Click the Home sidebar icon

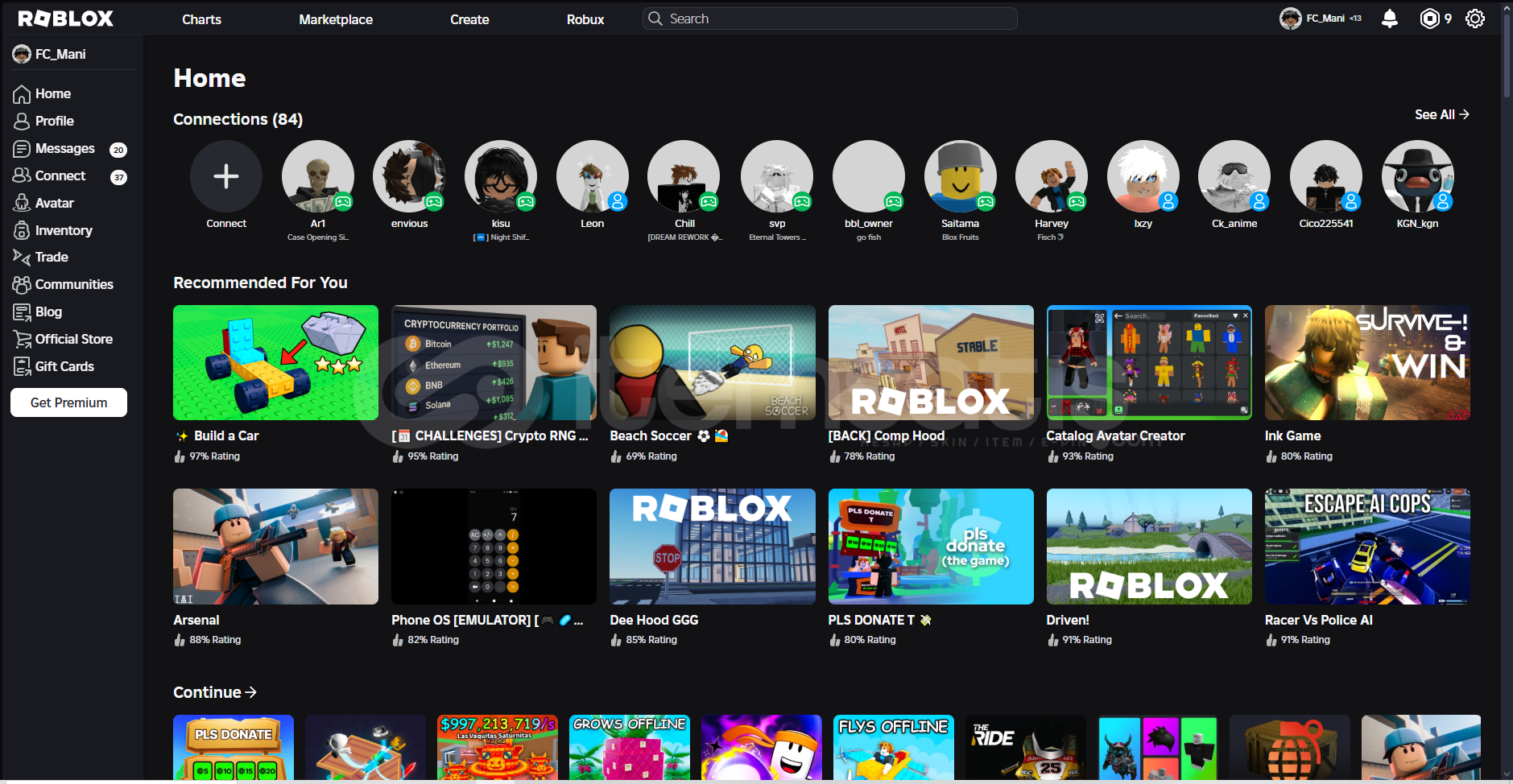(x=22, y=94)
